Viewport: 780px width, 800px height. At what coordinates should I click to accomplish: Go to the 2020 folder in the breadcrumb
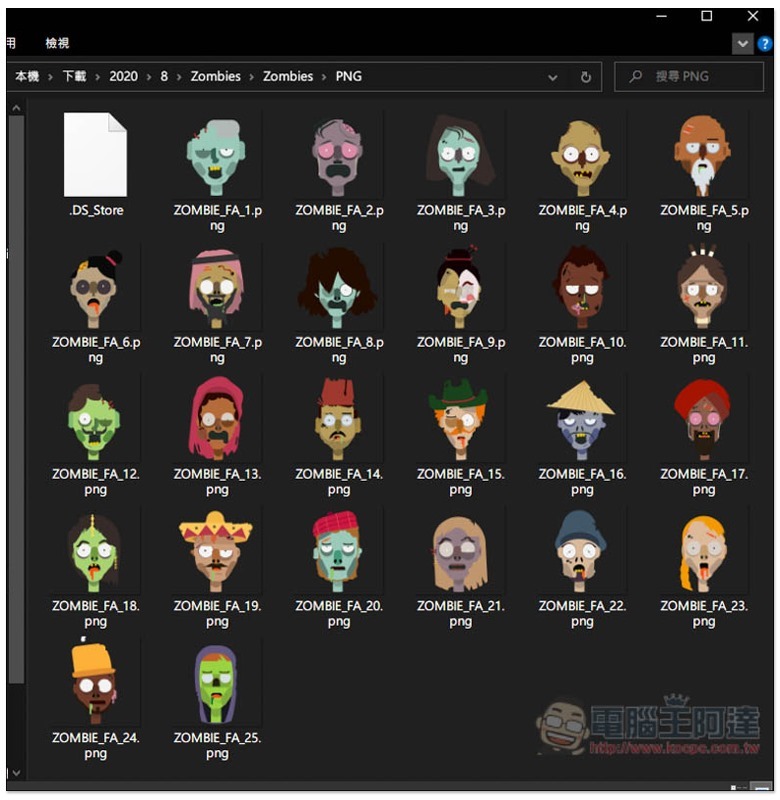[x=123, y=76]
